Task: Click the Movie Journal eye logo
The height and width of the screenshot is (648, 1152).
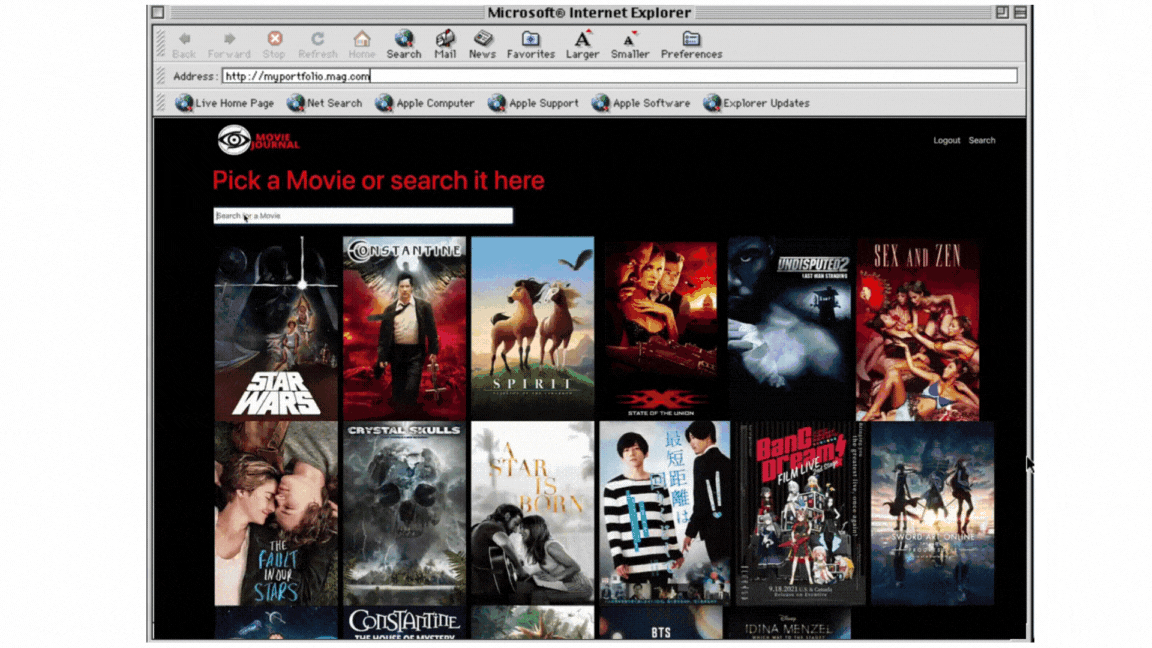Action: click(234, 140)
